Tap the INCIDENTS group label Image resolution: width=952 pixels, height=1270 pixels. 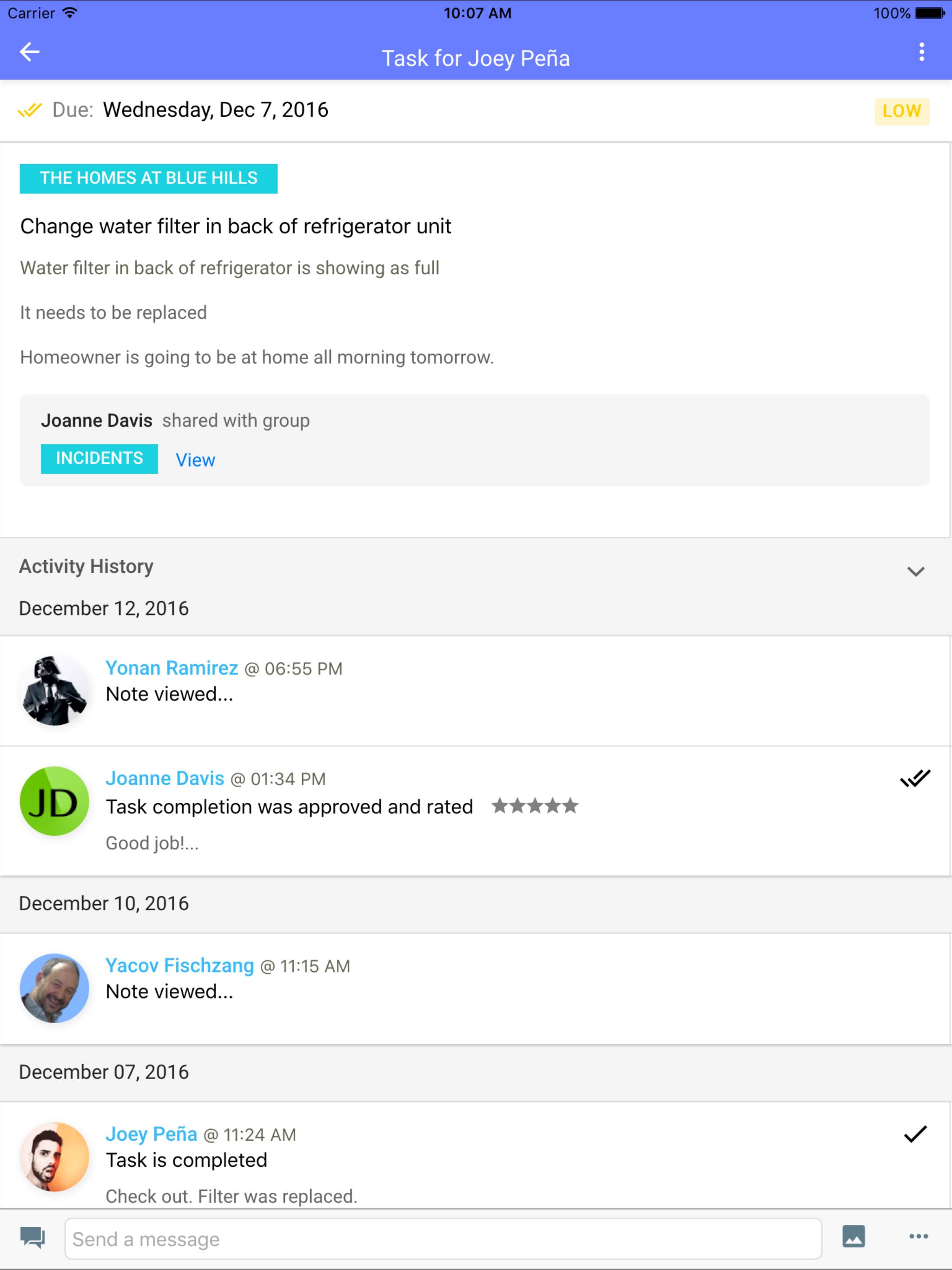[99, 458]
